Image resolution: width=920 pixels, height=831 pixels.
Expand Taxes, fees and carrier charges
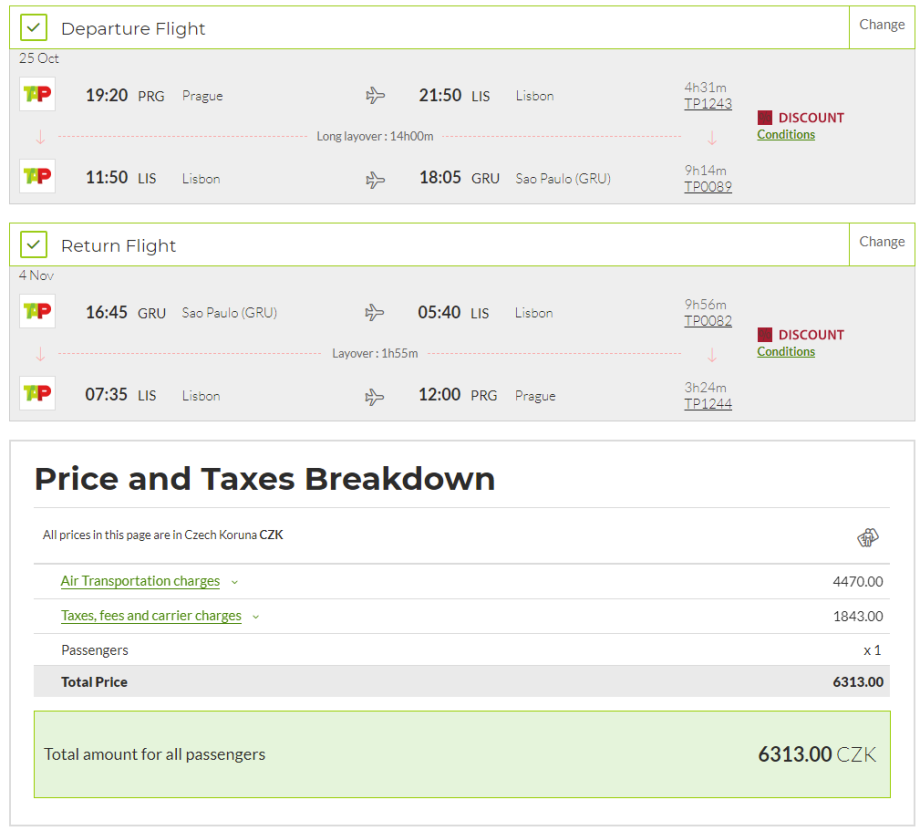[151, 616]
